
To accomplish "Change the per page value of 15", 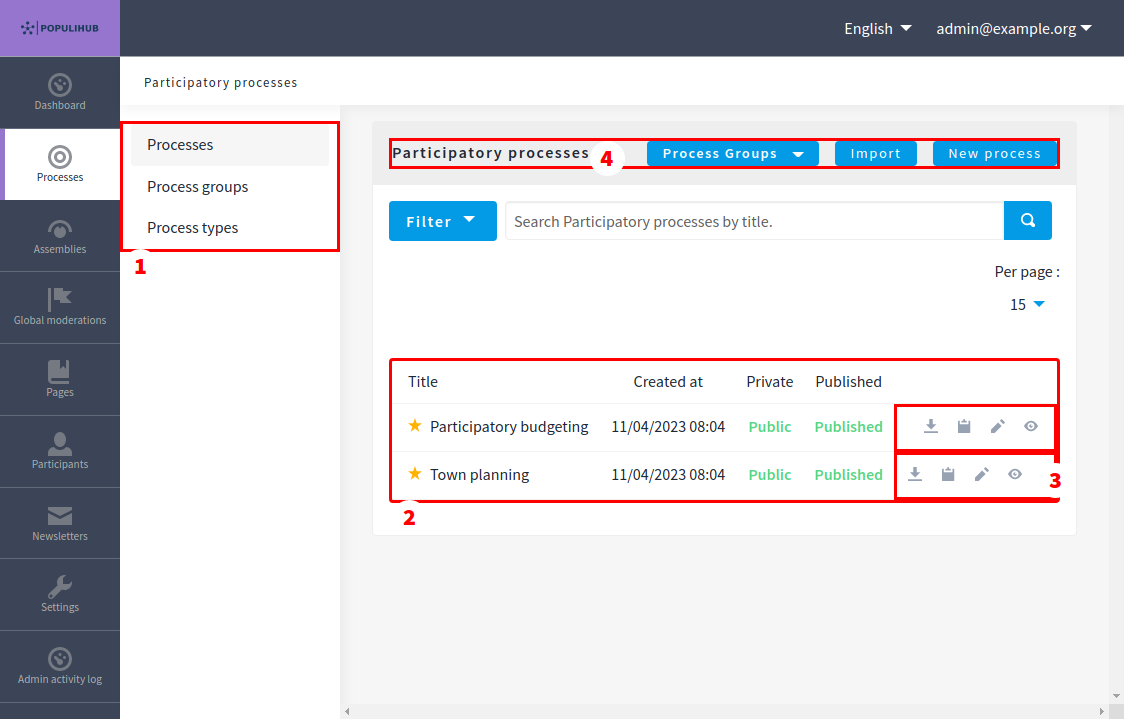I will [x=1027, y=305].
